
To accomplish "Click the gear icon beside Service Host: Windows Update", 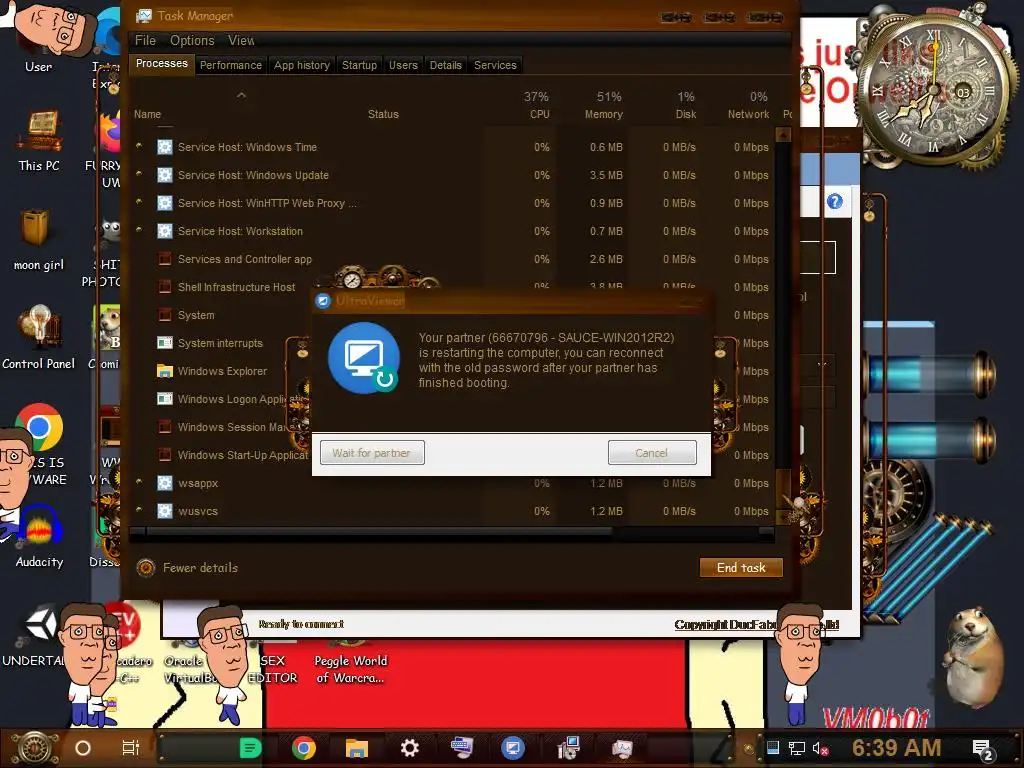I will click(165, 175).
